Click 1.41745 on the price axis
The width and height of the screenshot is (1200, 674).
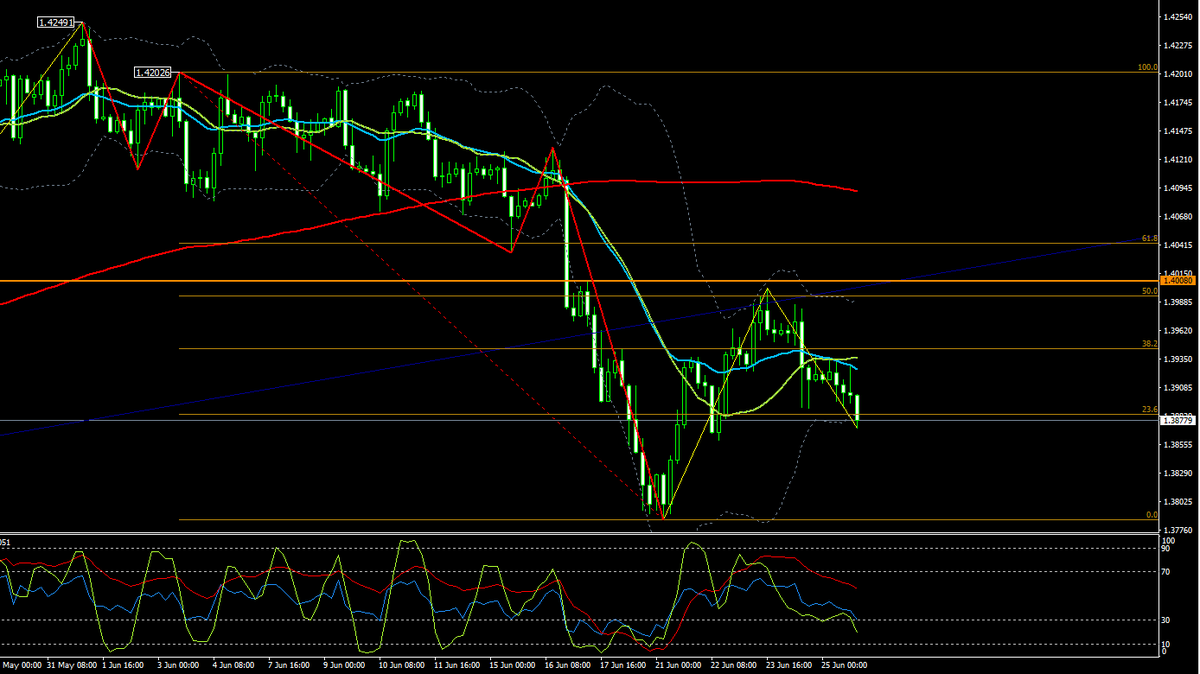[x=1178, y=102]
